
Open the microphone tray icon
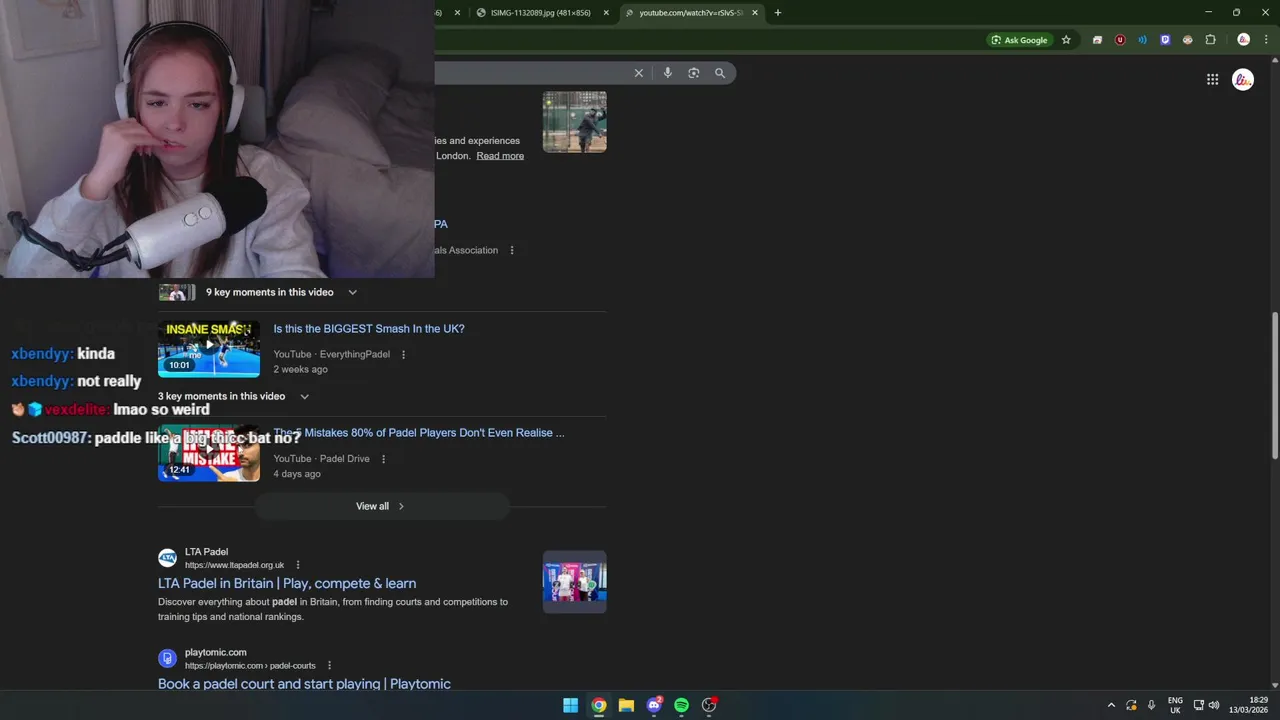[1151, 705]
